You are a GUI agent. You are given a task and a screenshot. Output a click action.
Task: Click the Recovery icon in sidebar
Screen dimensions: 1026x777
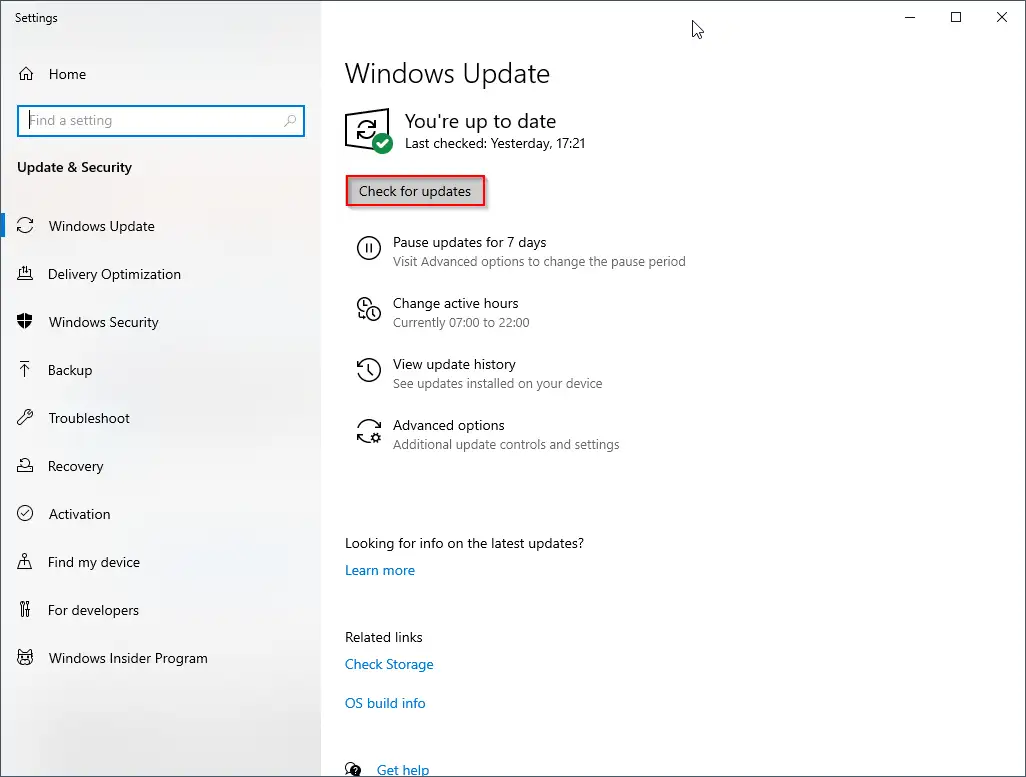coord(25,465)
